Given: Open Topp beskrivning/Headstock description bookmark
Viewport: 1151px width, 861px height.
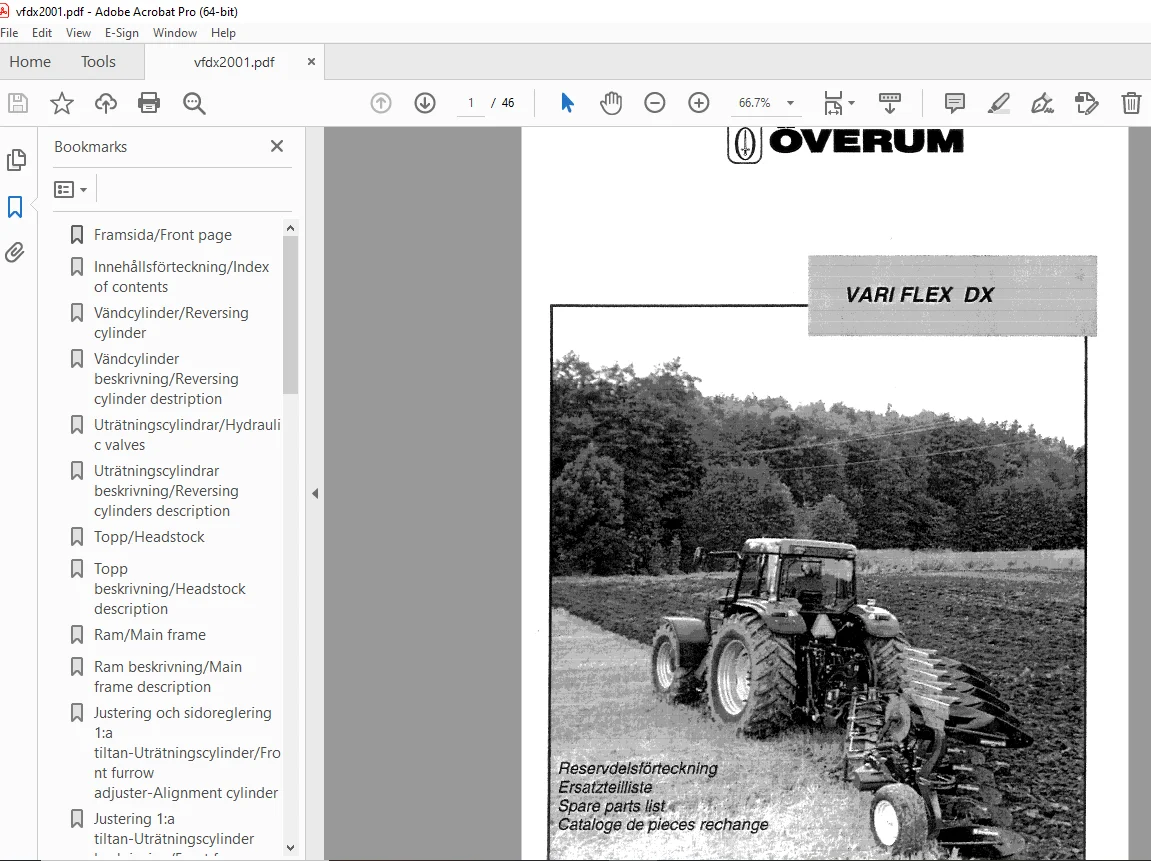Looking at the screenshot, I should [170, 589].
